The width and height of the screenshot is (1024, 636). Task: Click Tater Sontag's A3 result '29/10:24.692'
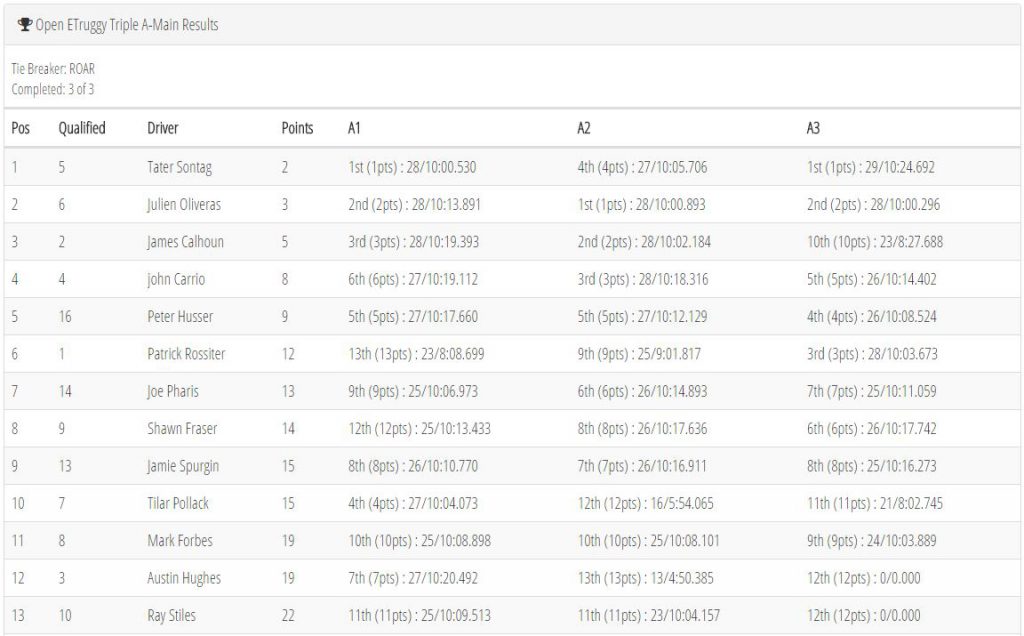tap(900, 167)
